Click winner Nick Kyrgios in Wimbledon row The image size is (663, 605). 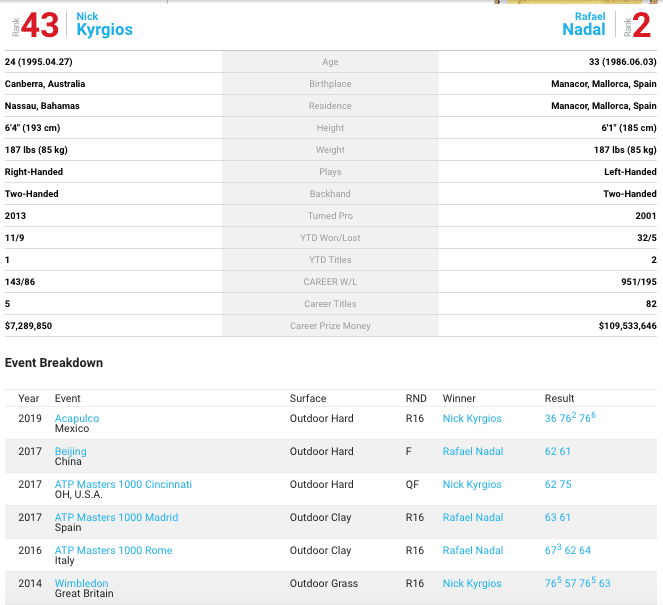[x=472, y=583]
